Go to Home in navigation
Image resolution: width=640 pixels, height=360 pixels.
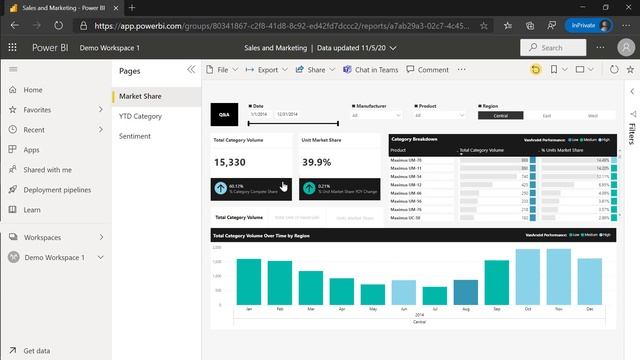pyautogui.click(x=33, y=90)
